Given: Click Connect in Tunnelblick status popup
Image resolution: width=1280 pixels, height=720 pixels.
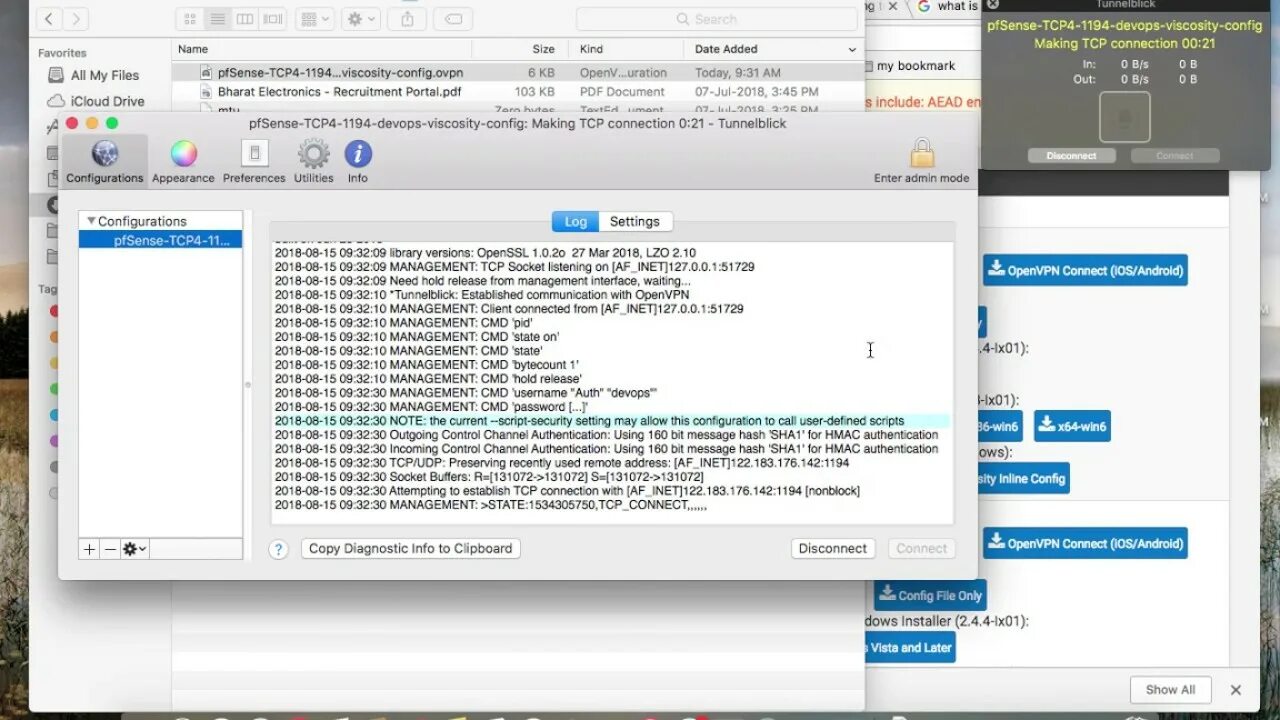Looking at the screenshot, I should [1175, 156].
